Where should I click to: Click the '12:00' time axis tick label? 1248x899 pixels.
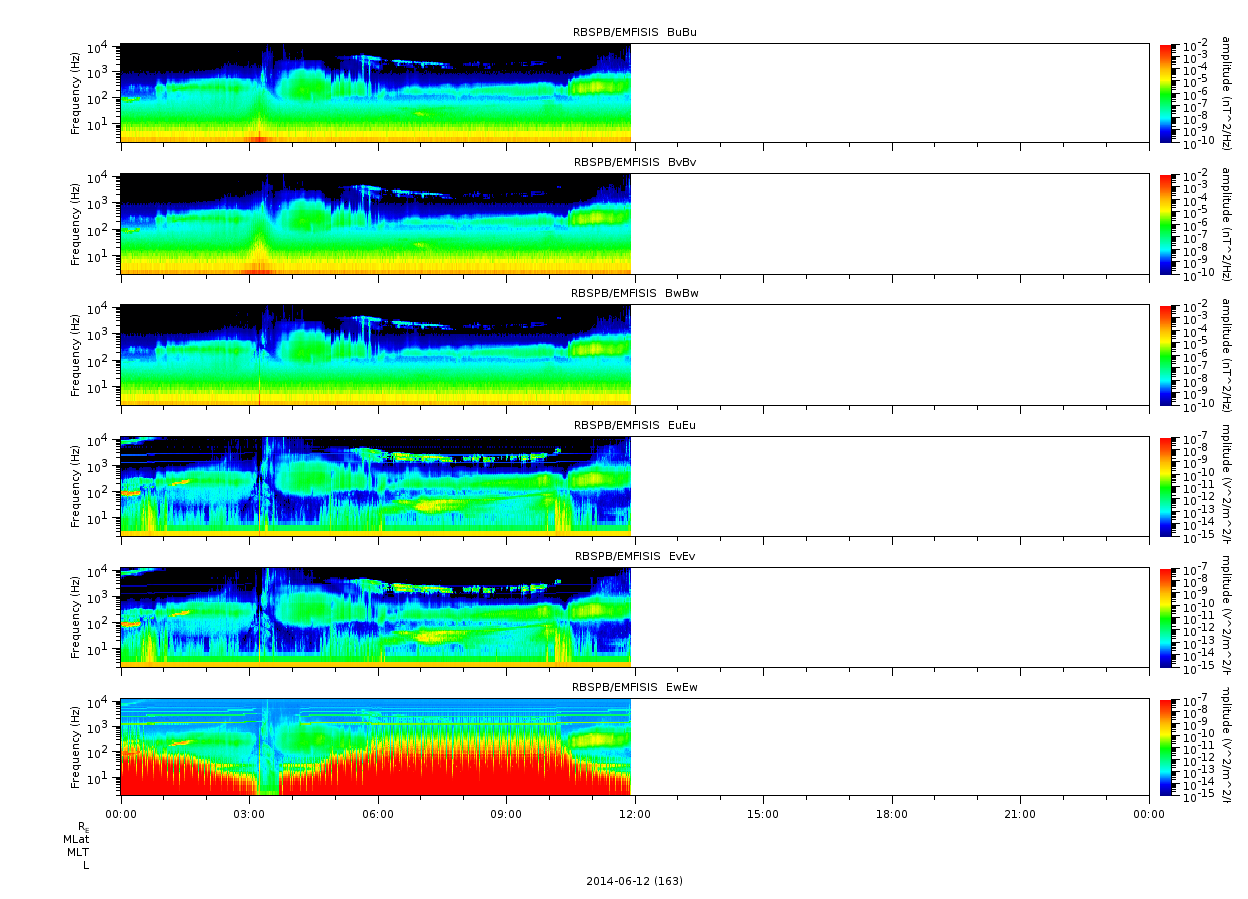tap(635, 814)
